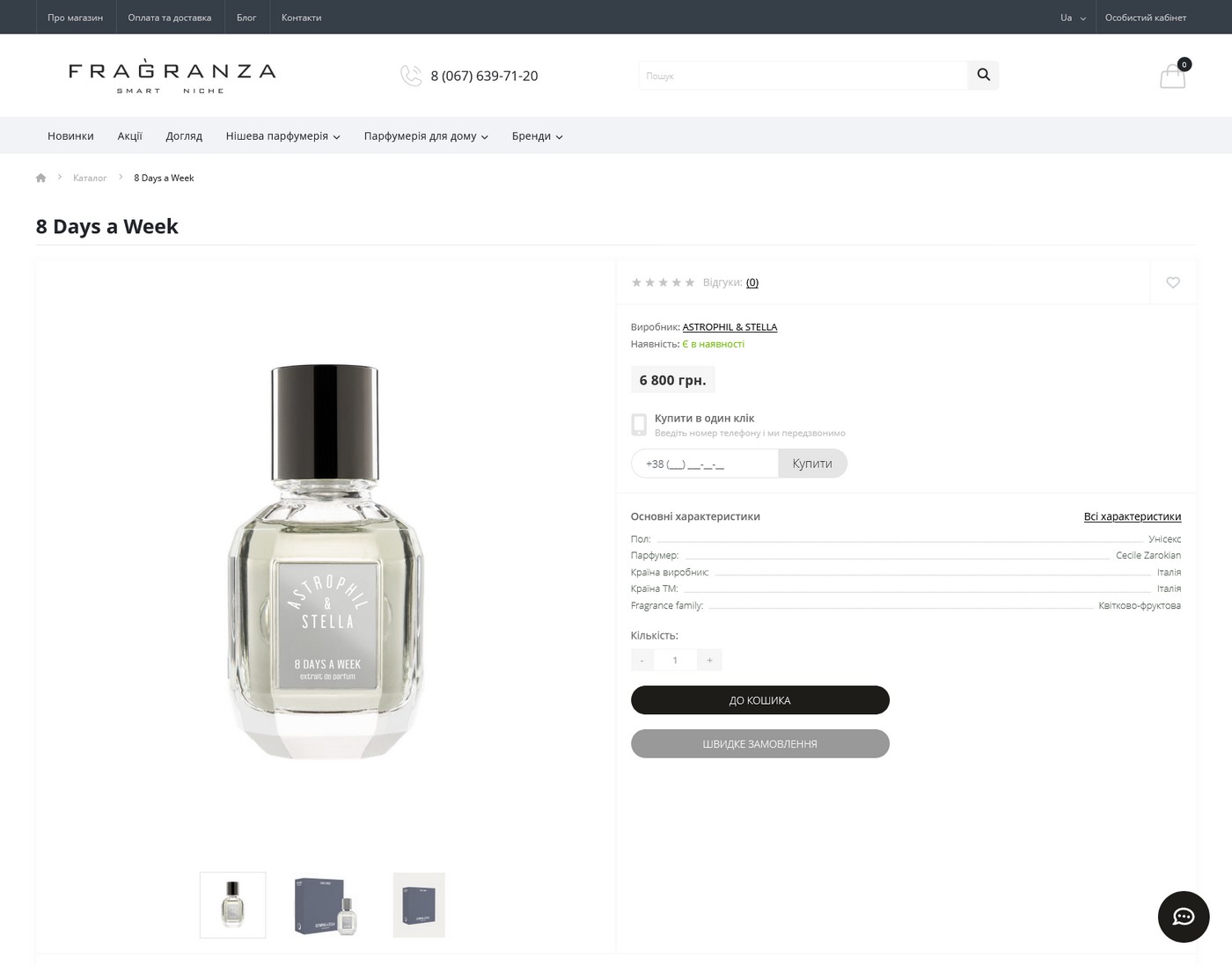Click the phone number input field
This screenshot has width=1232, height=965.
(705, 464)
